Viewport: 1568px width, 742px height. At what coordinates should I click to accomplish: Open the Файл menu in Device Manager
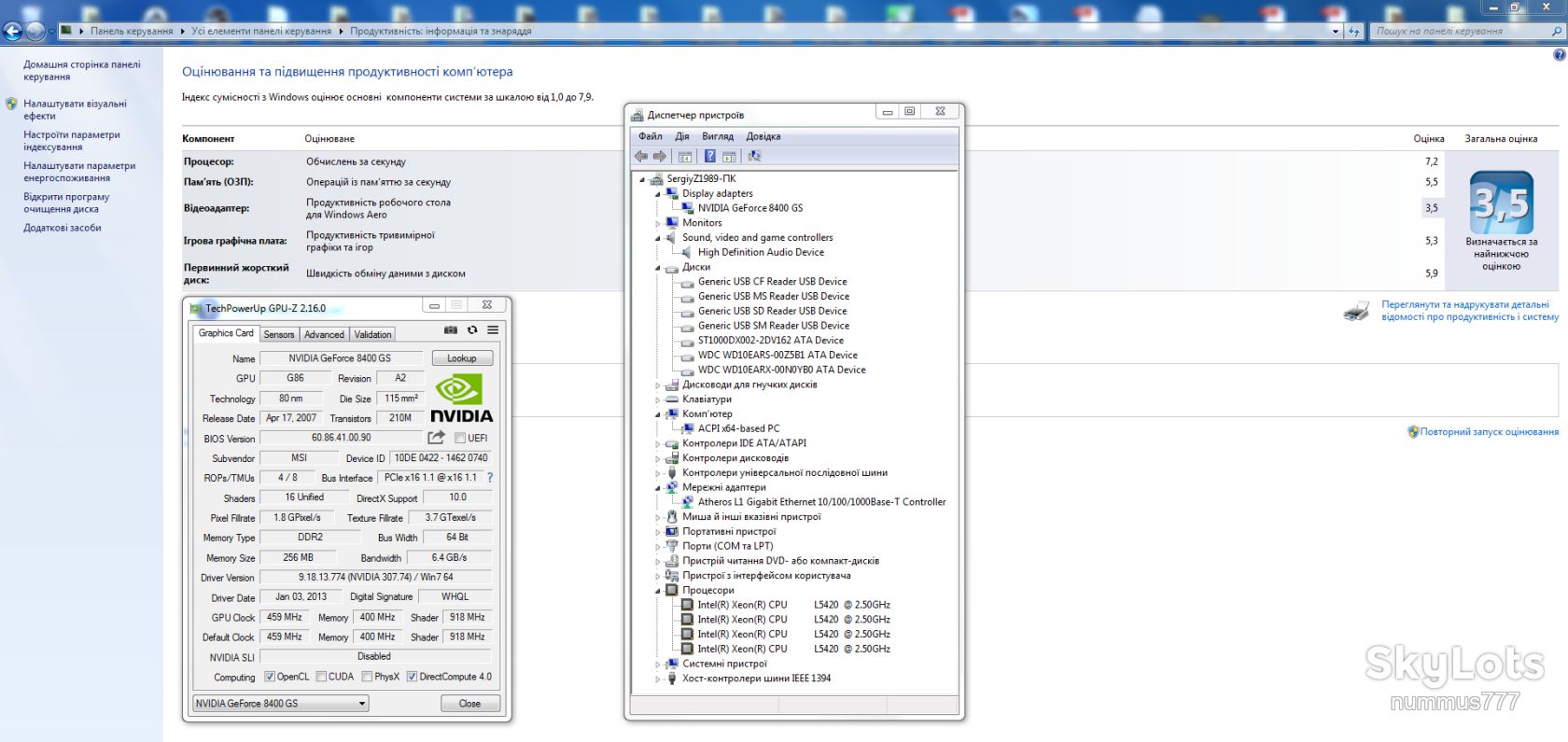[651, 136]
